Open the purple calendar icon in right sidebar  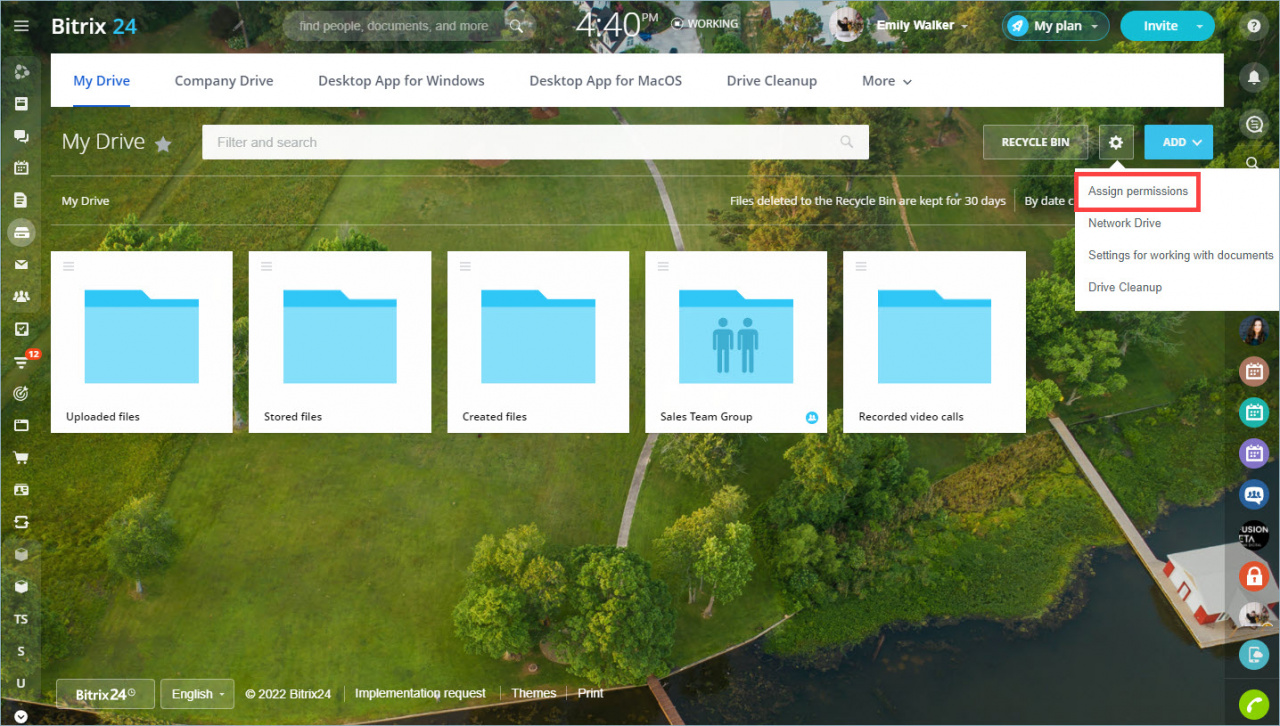click(1253, 453)
